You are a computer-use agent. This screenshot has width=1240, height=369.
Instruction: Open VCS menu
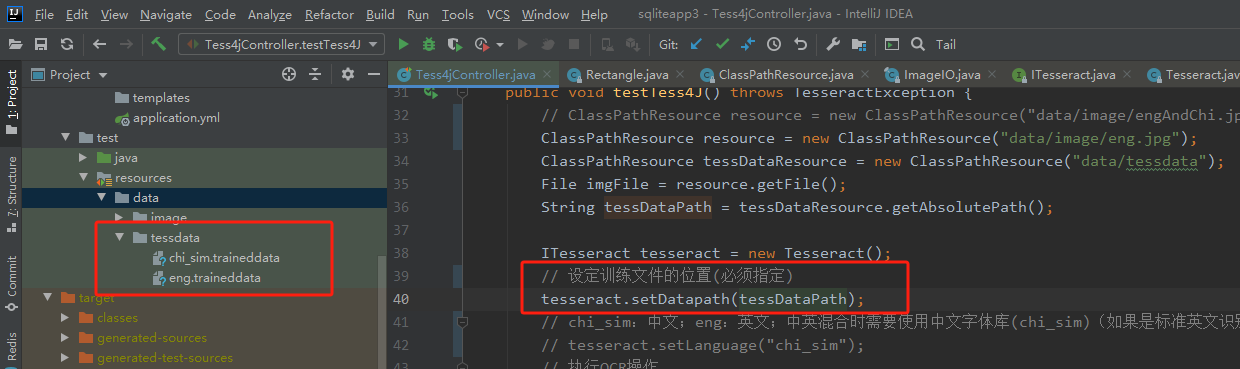498,15
